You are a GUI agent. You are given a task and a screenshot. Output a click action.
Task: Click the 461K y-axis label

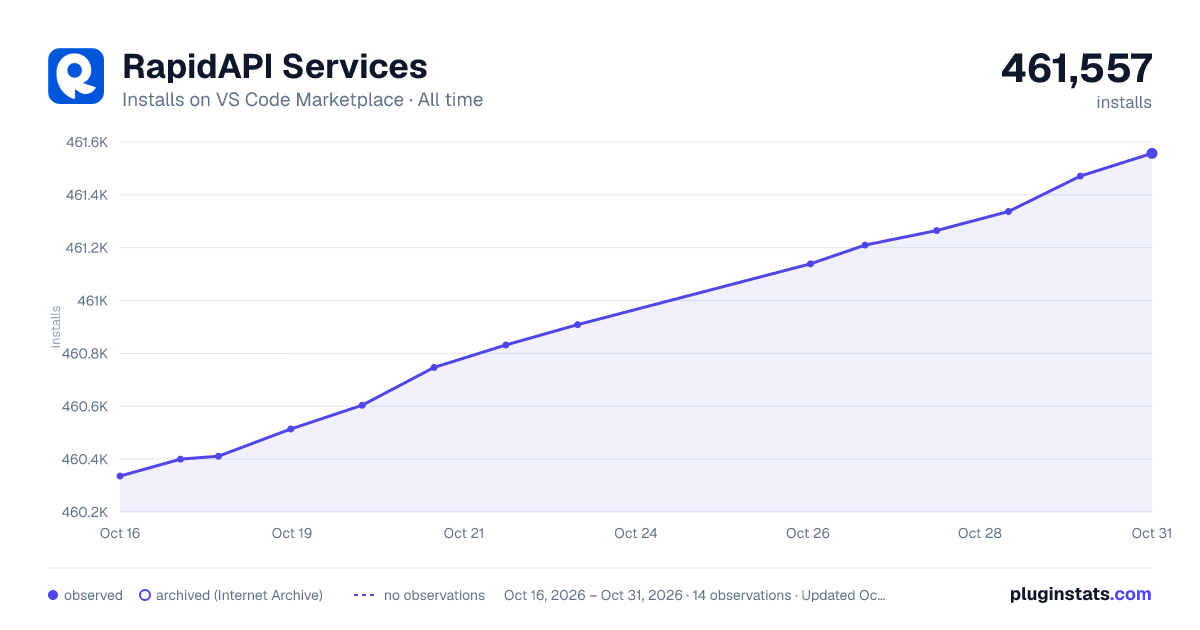click(92, 301)
